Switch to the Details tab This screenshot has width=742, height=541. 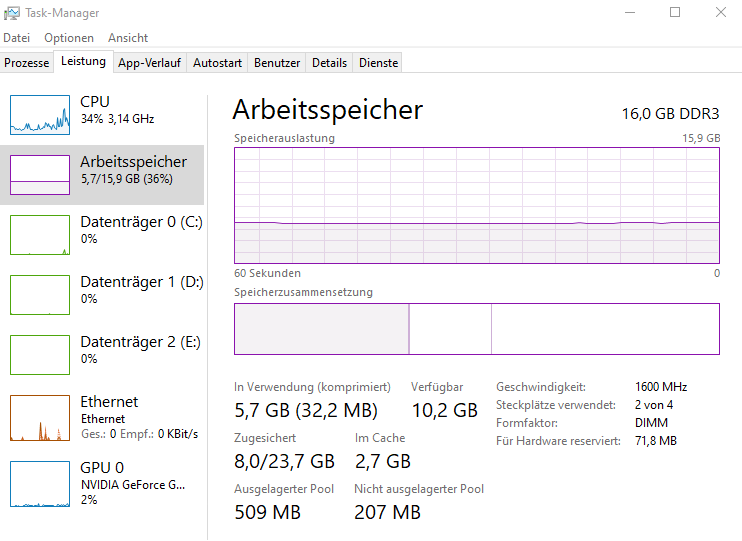point(329,63)
